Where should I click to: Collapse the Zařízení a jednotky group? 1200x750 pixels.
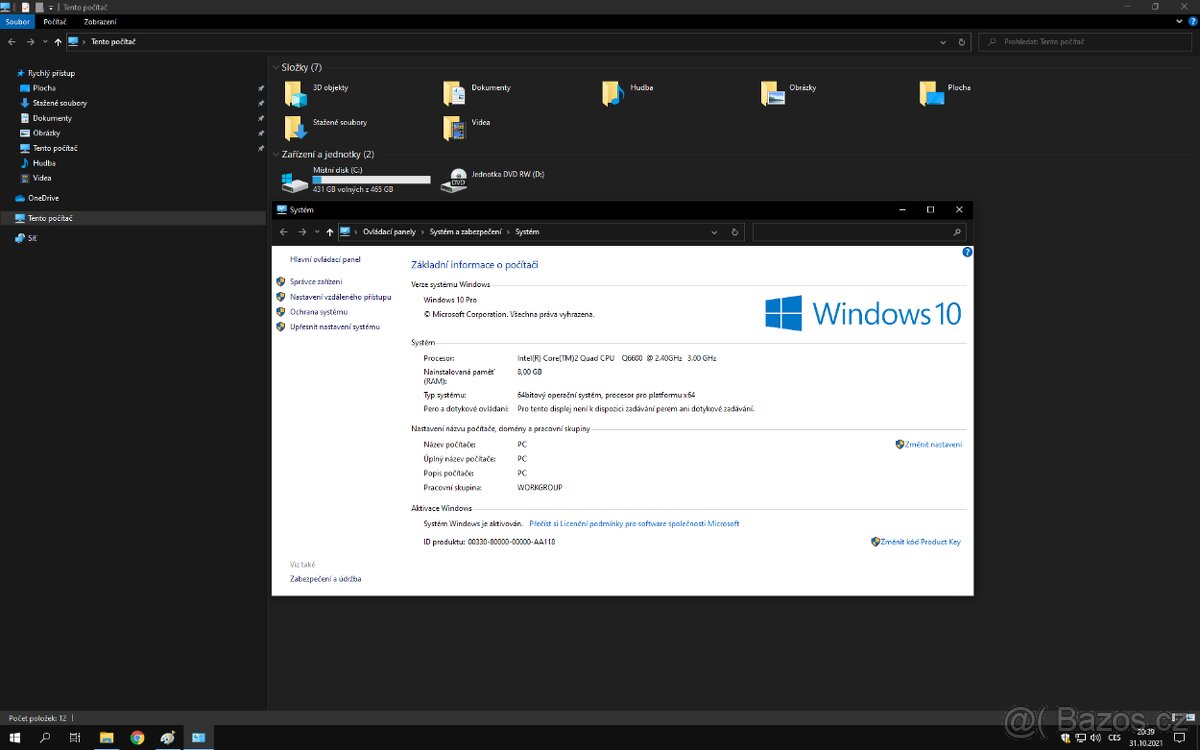coord(276,154)
